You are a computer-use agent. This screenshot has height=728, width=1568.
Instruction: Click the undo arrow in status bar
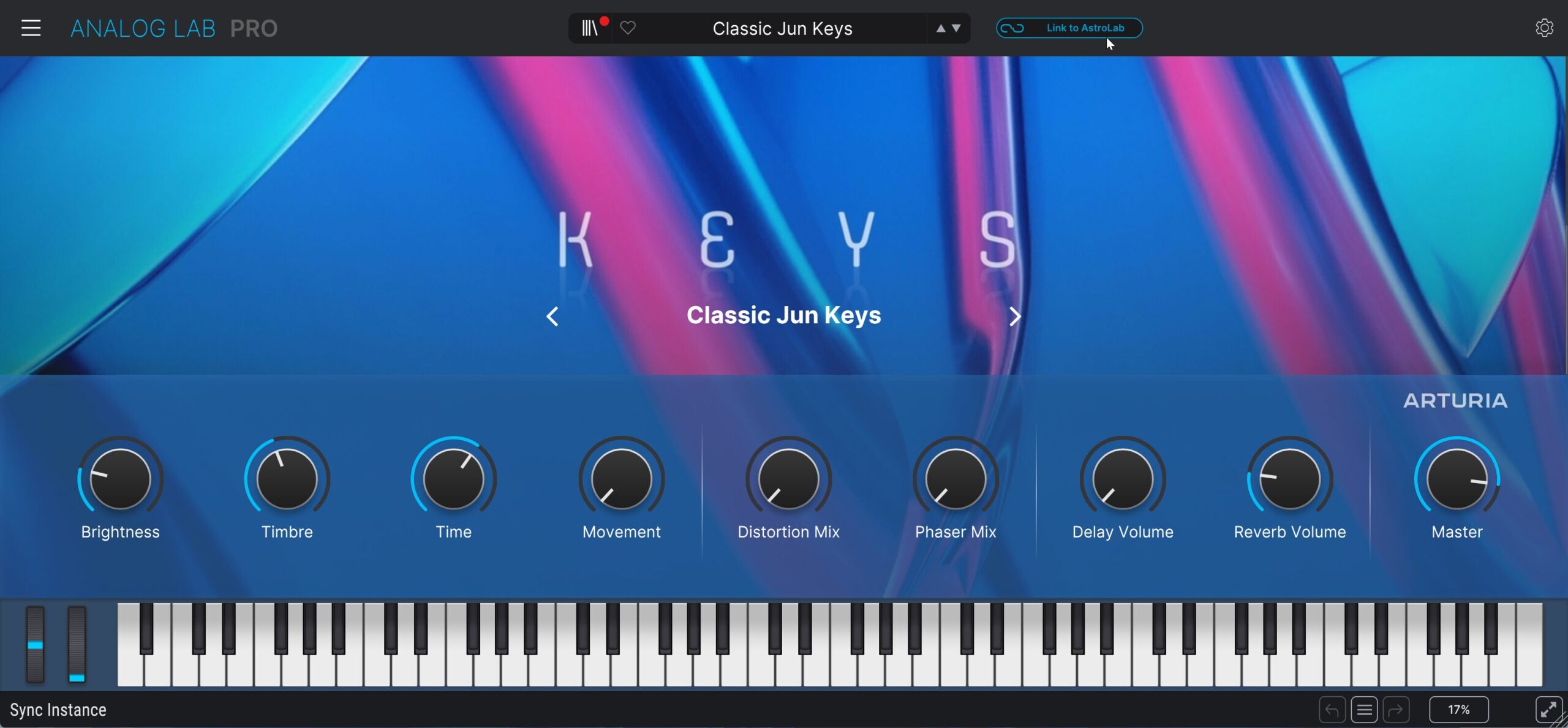pyautogui.click(x=1332, y=710)
